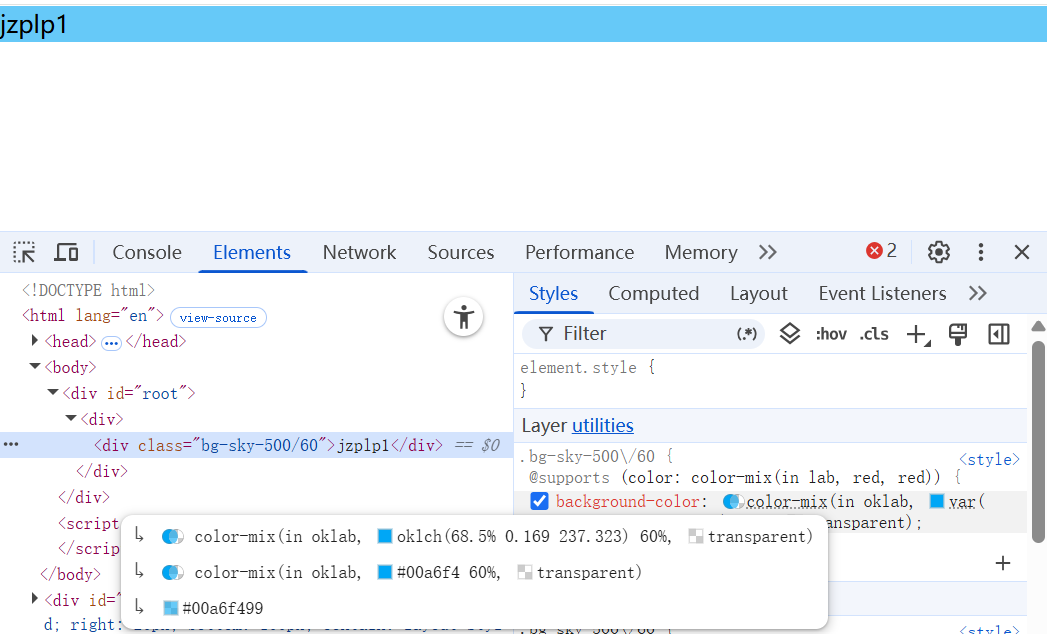
Task: Uncheck the background-color property checkbox
Action: 539,501
